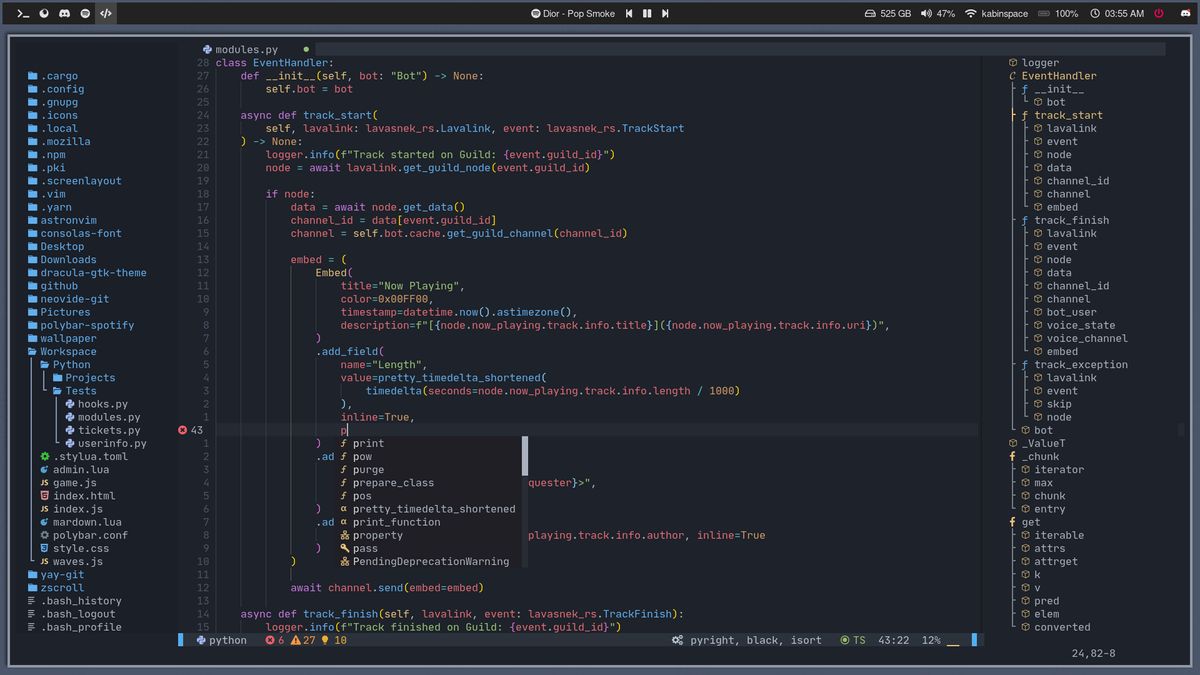Select EventHandler class in symbols outline
This screenshot has width=1200, height=675.
tap(1058, 76)
